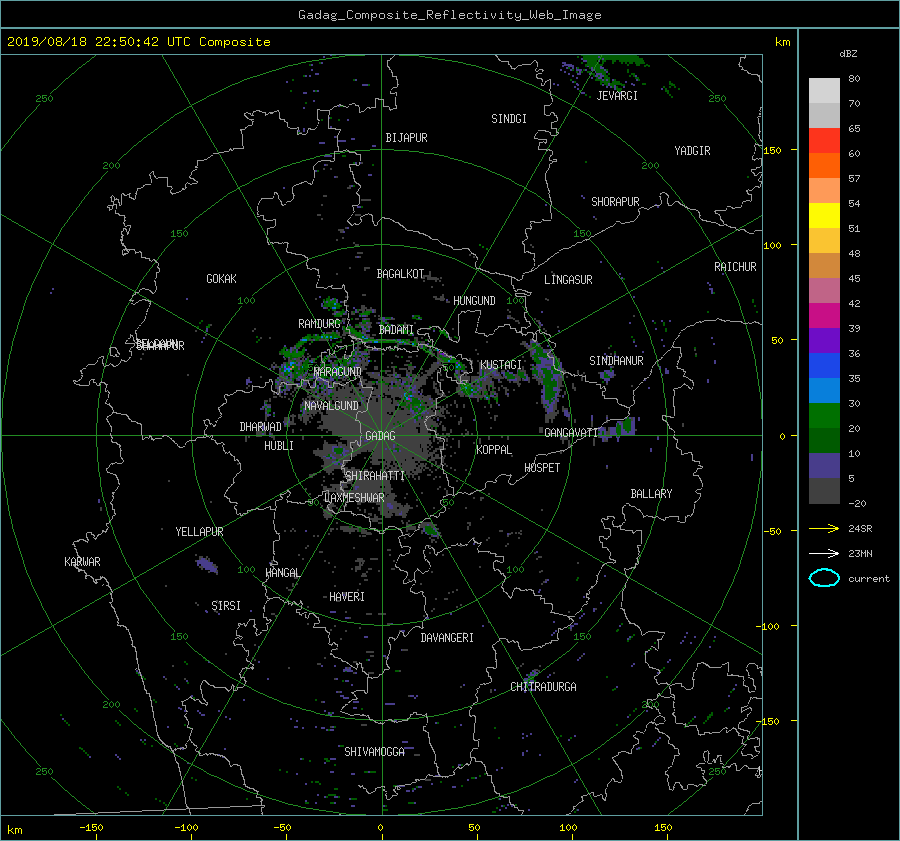Click the SHORAPUR city label
The image size is (900, 841).
[615, 202]
